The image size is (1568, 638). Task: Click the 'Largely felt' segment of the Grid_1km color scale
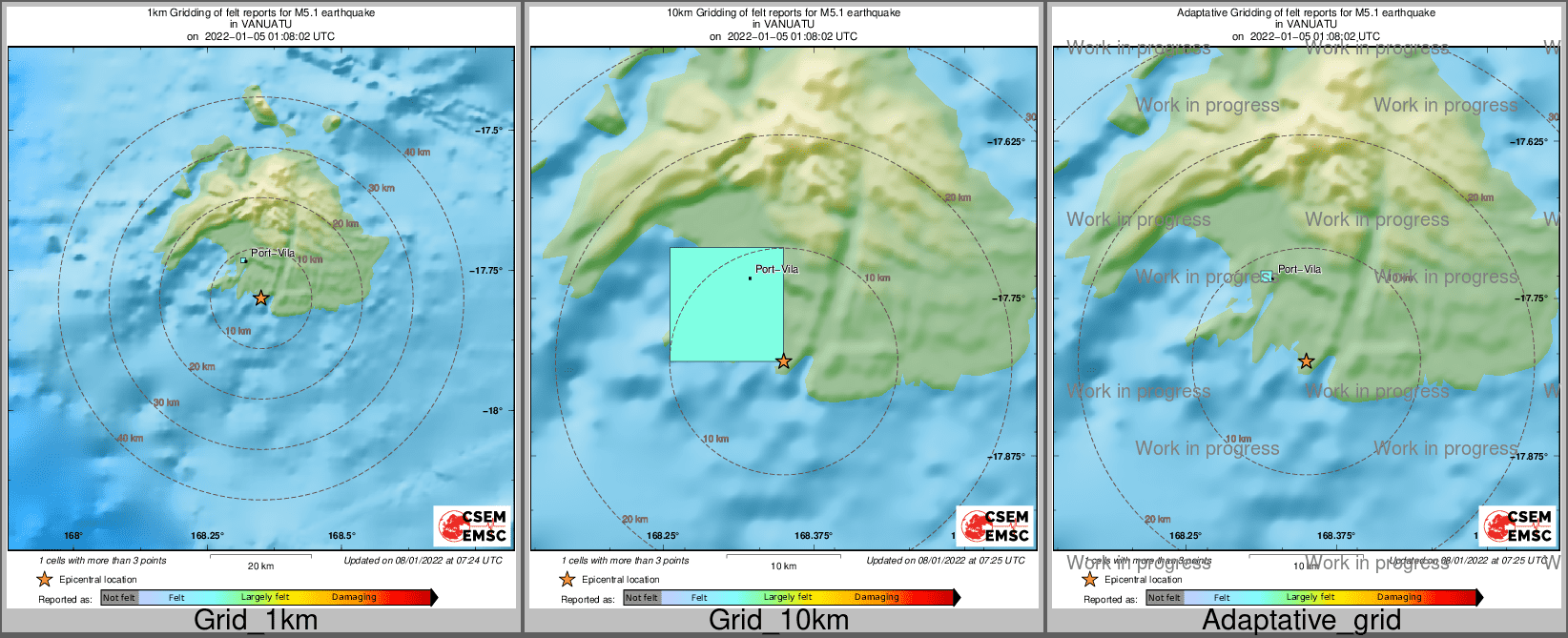pos(265,598)
